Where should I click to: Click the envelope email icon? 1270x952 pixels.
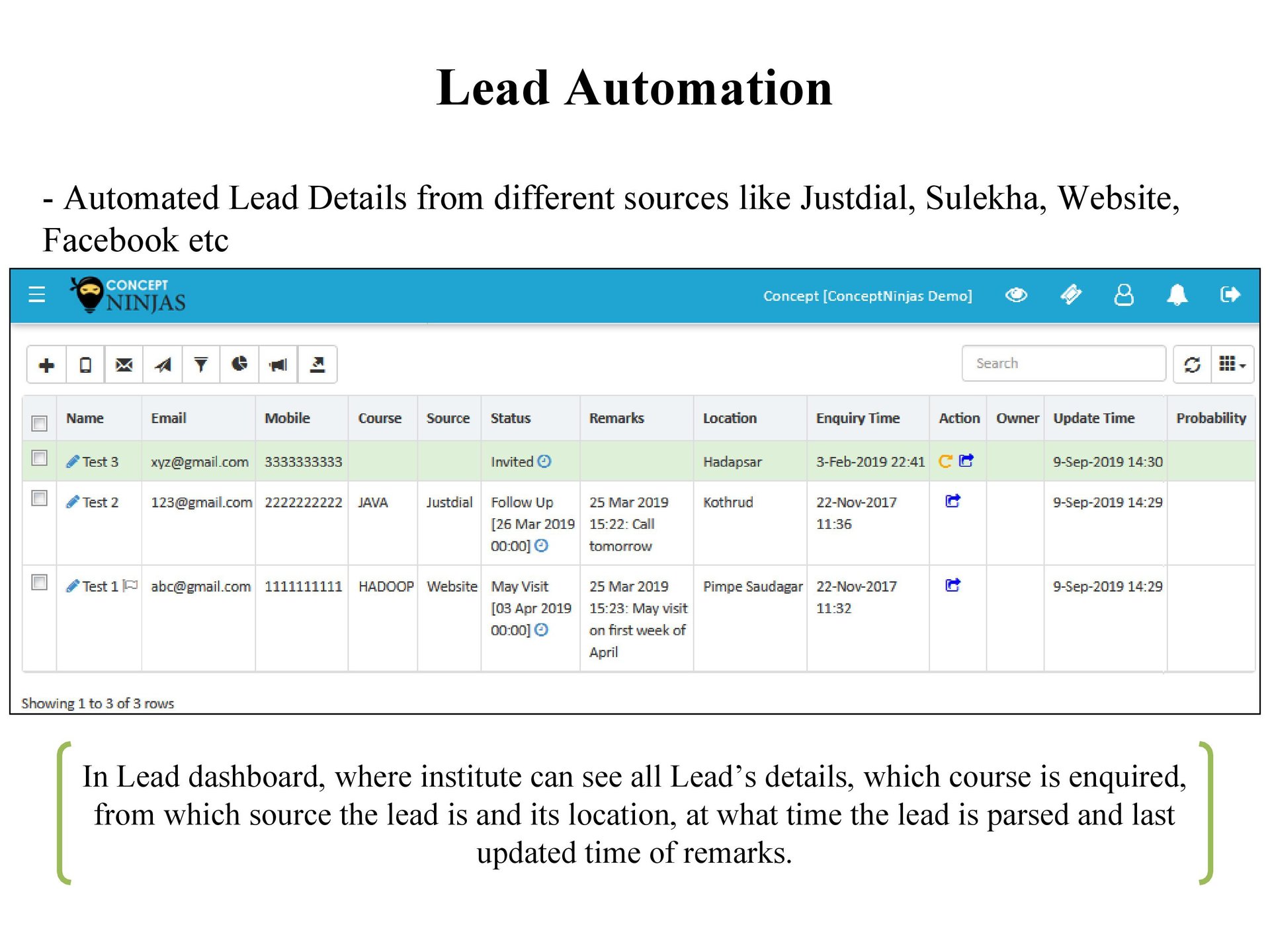[124, 365]
